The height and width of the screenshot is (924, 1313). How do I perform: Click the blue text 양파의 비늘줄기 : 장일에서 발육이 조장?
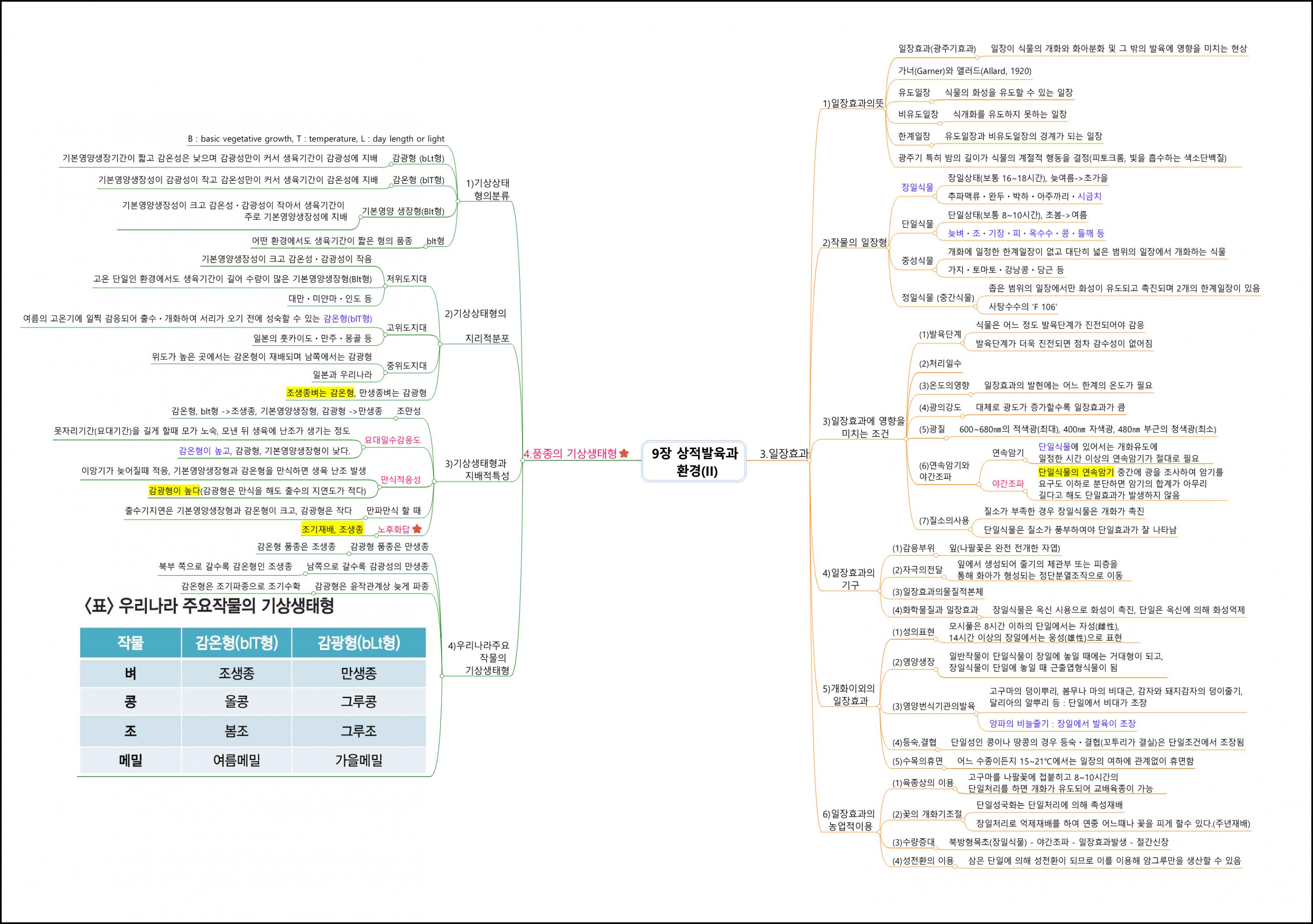coord(1063,723)
